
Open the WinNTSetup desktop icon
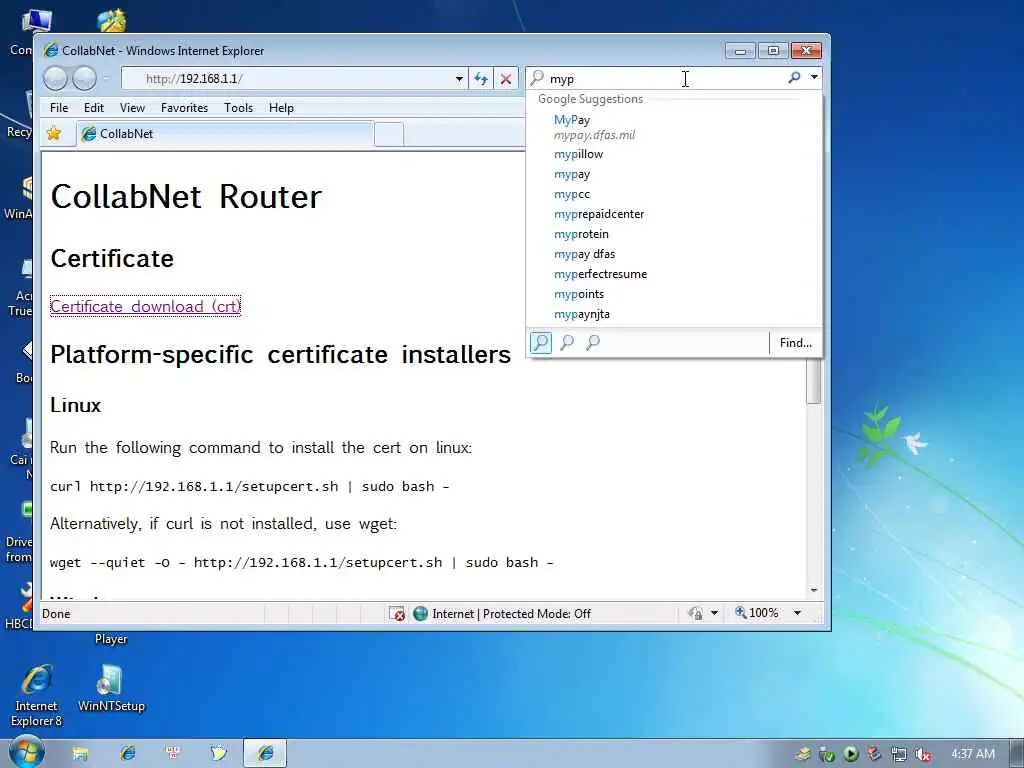coord(111,688)
